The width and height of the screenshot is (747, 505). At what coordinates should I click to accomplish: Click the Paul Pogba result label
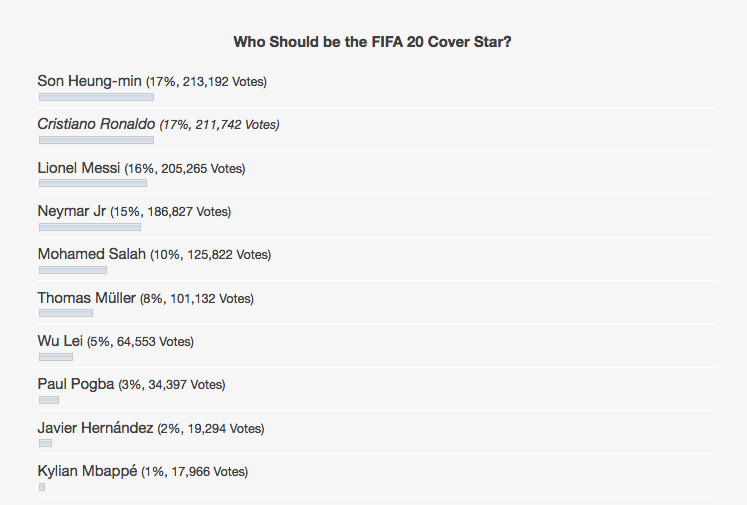[131, 384]
